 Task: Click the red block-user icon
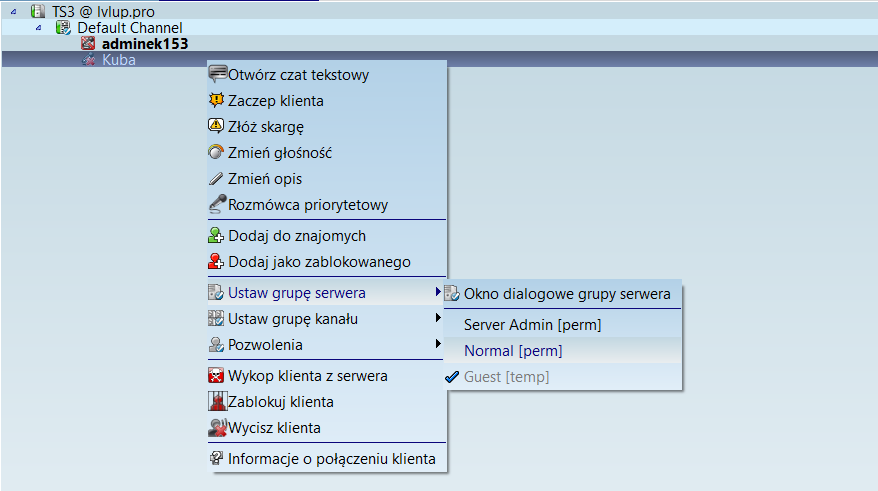tap(216, 262)
